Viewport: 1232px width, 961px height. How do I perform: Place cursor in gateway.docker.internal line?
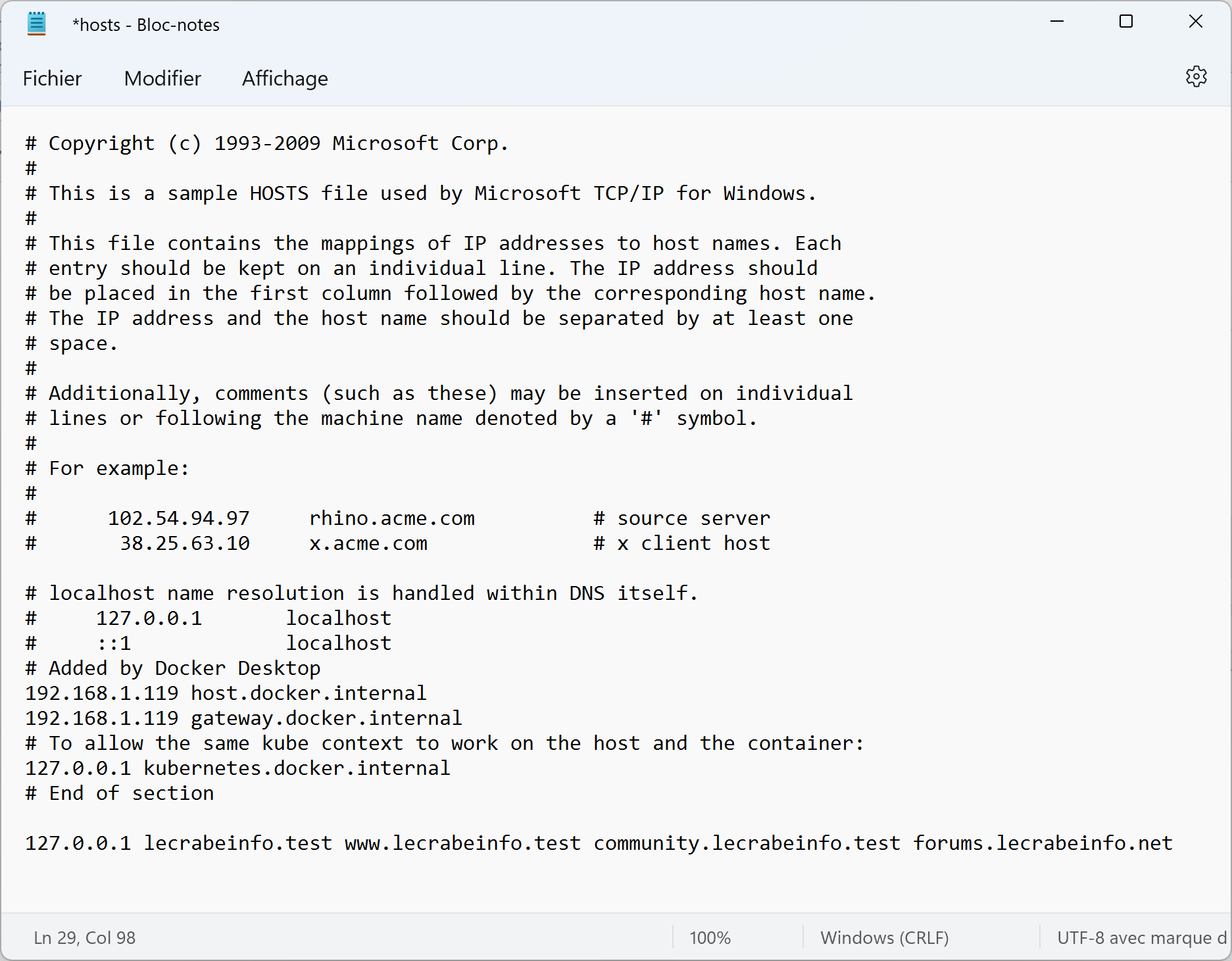(243, 718)
